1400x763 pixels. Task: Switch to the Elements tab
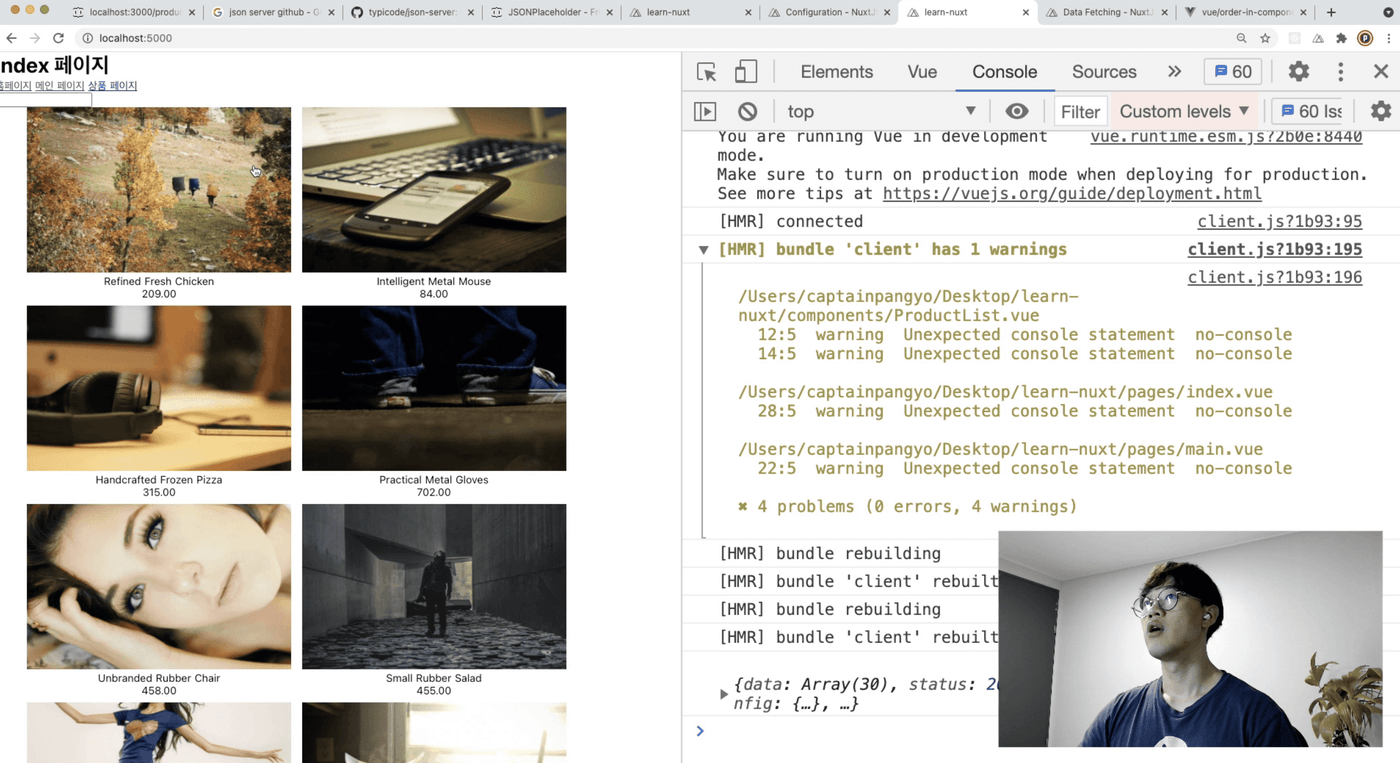click(837, 72)
